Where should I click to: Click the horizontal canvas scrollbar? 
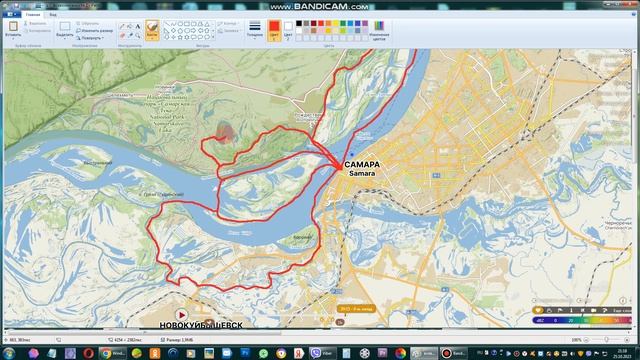click(145, 332)
